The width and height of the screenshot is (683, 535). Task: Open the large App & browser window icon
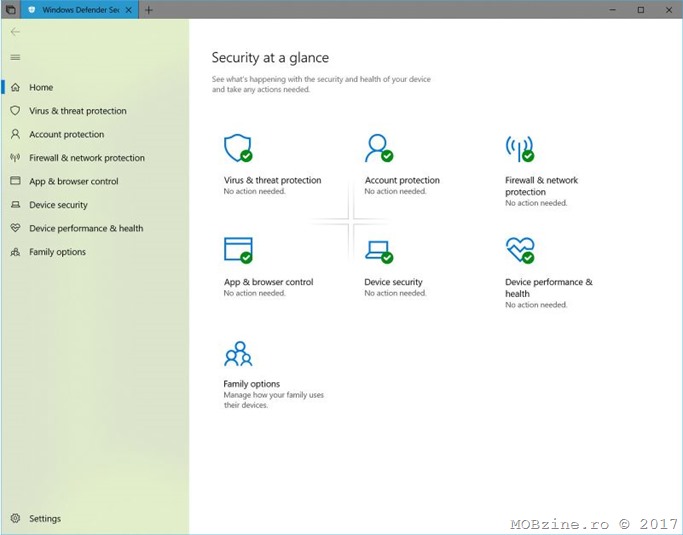[238, 250]
